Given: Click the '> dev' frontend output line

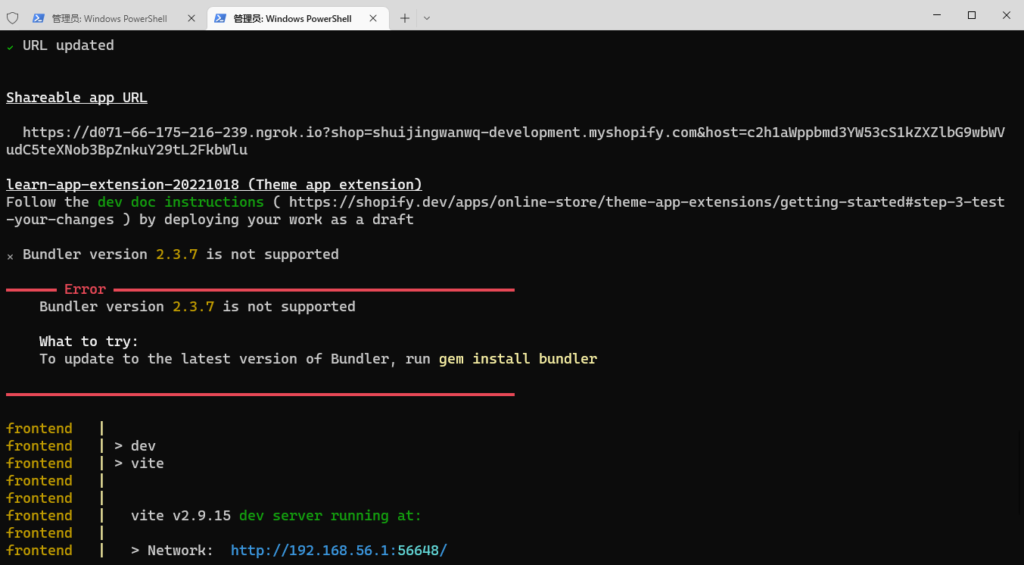Looking at the screenshot, I should [x=135, y=445].
